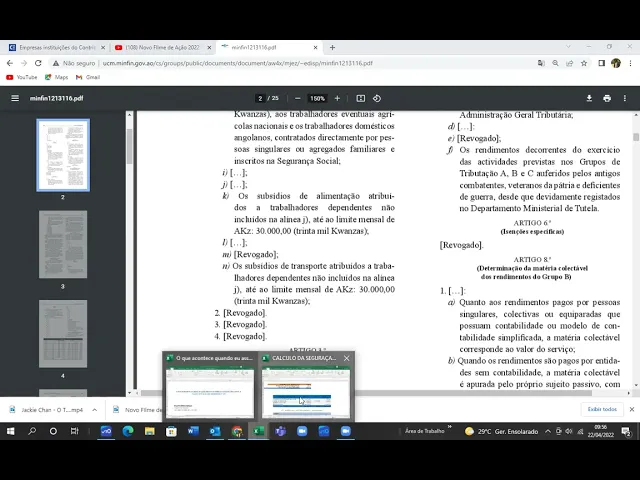The width and height of the screenshot is (640, 480).
Task: Open the Novo Filme de download item
Action: [138, 410]
